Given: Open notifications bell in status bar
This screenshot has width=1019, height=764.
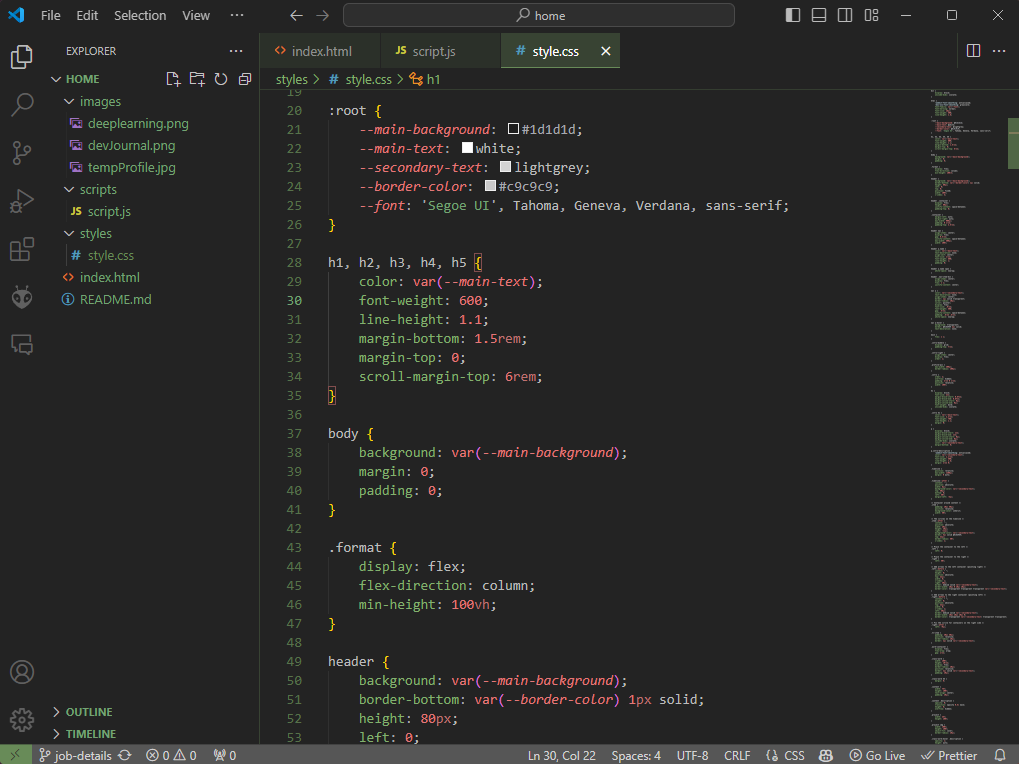Looking at the screenshot, I should pos(1001,755).
